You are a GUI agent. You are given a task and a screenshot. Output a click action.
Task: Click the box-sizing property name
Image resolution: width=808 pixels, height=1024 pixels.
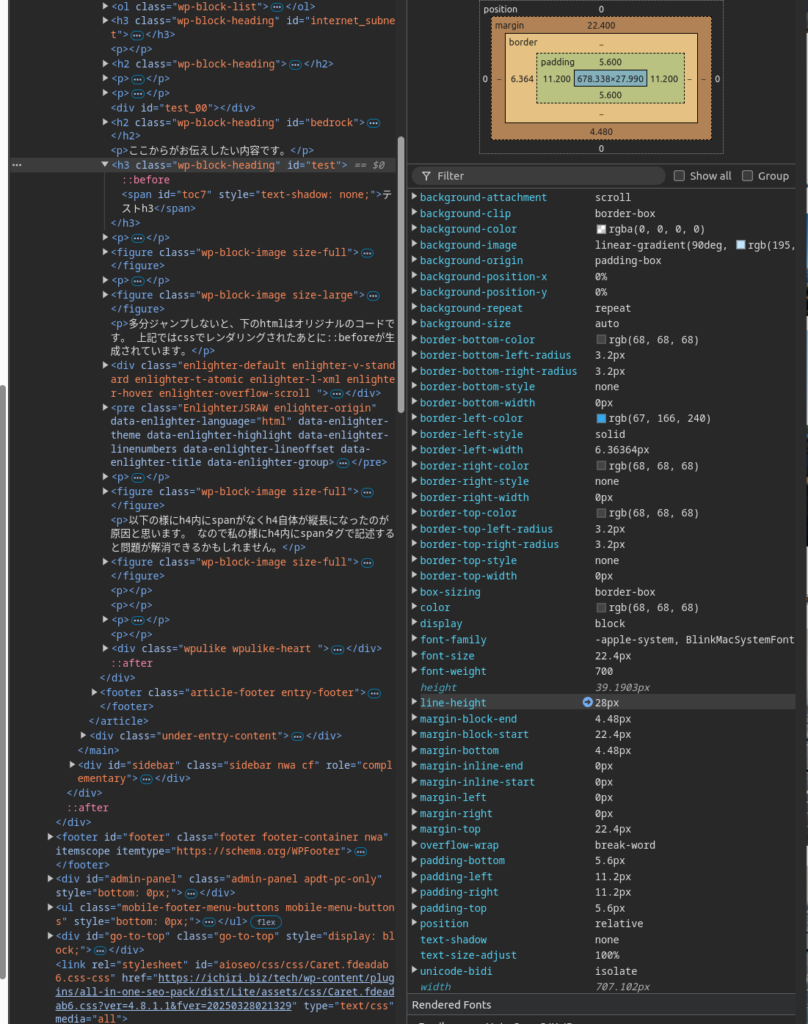click(450, 592)
